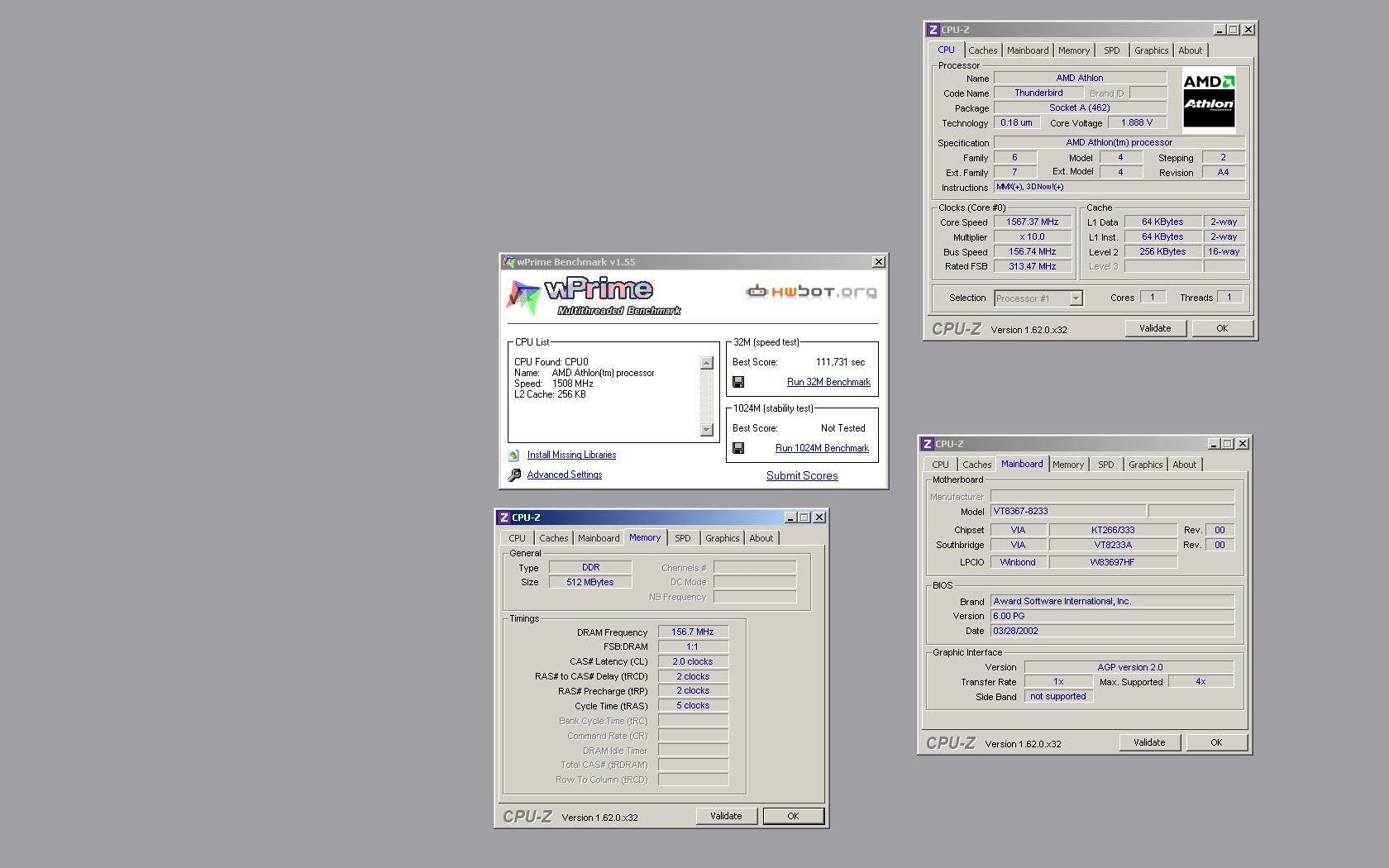Click the Cycle Time 5 clocks value
Viewport: 1389px width, 868px height.
point(693,706)
